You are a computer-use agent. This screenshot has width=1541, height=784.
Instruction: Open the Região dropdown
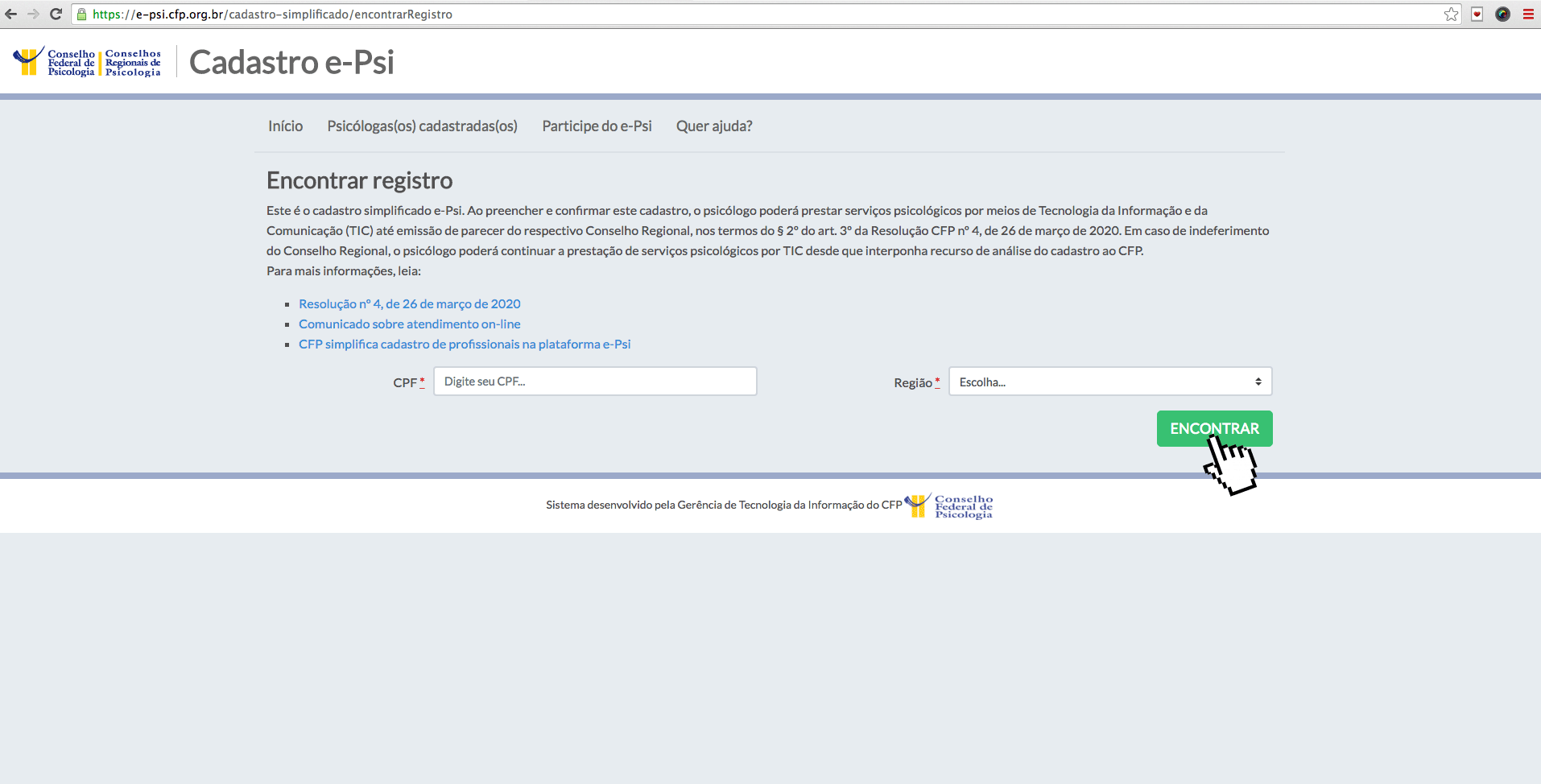[x=1109, y=382]
